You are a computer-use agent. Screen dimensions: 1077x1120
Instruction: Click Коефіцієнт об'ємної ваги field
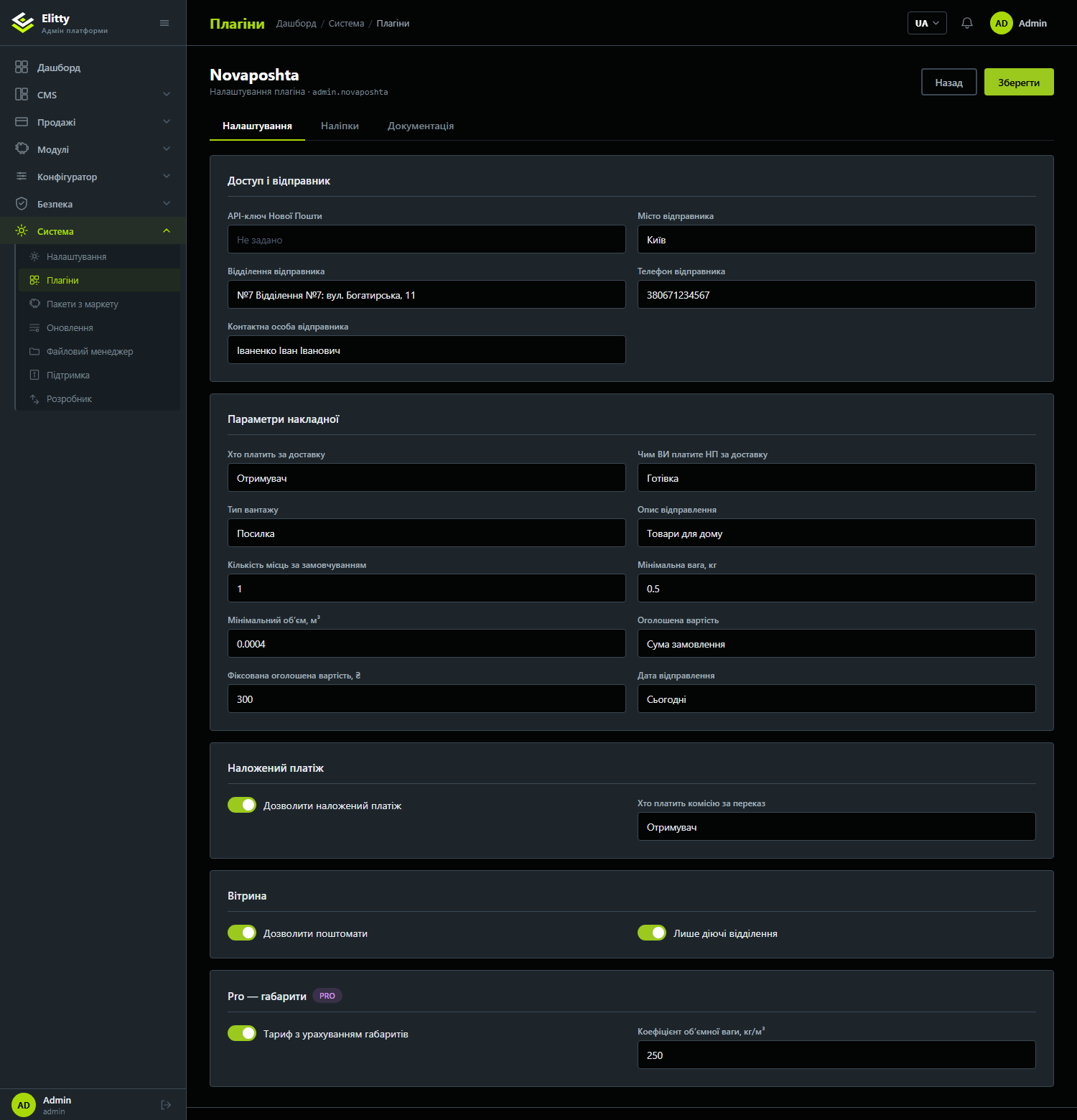(836, 1055)
